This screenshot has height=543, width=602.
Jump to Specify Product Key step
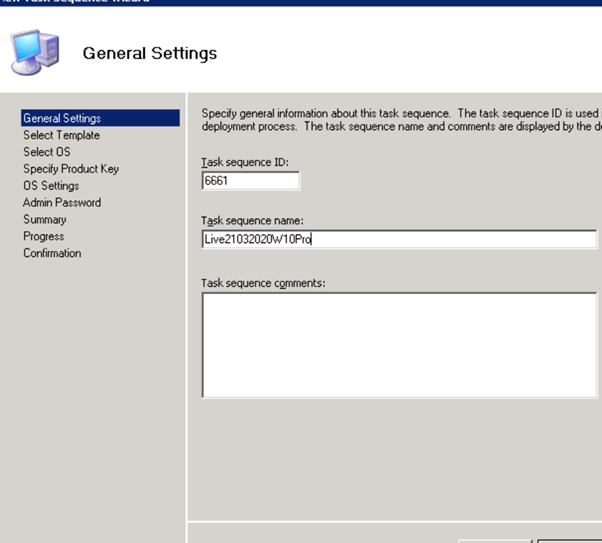(71, 169)
